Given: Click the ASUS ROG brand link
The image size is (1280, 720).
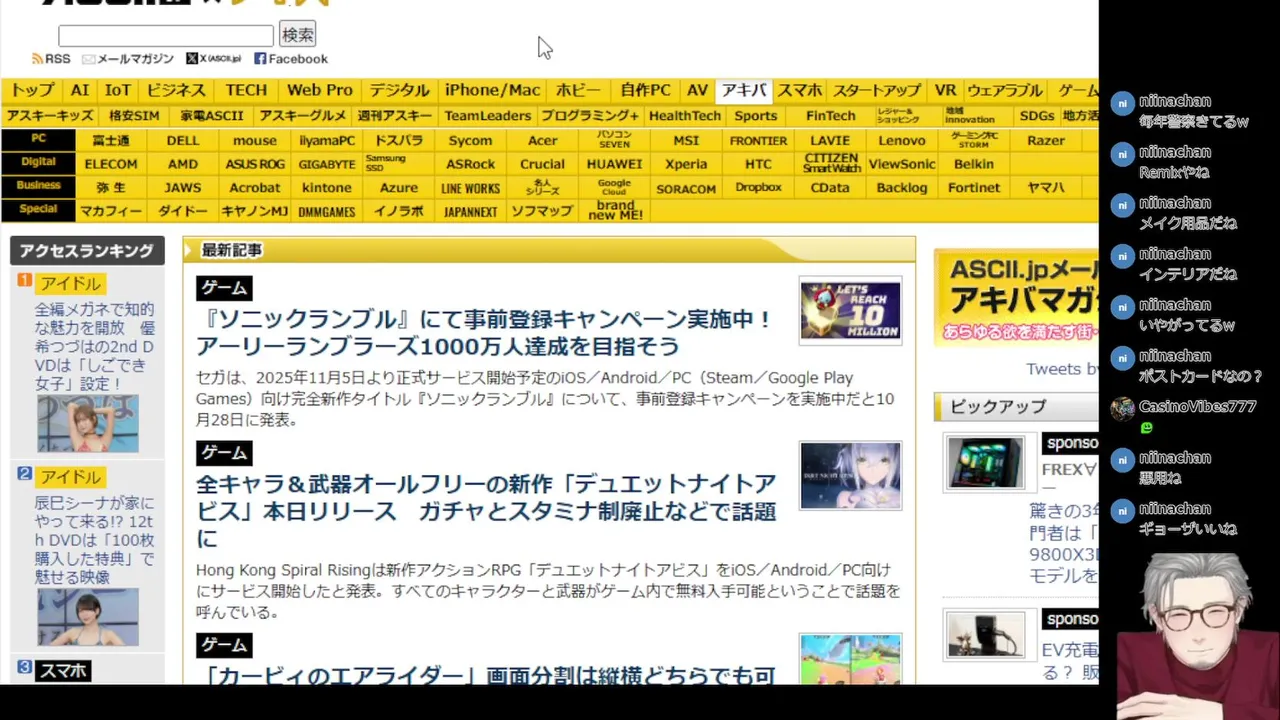Looking at the screenshot, I should (255, 164).
